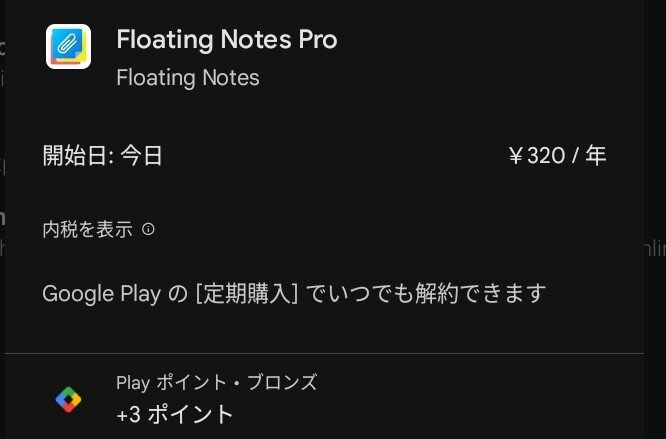
Task: Click the Pro word in title
Action: (318, 39)
